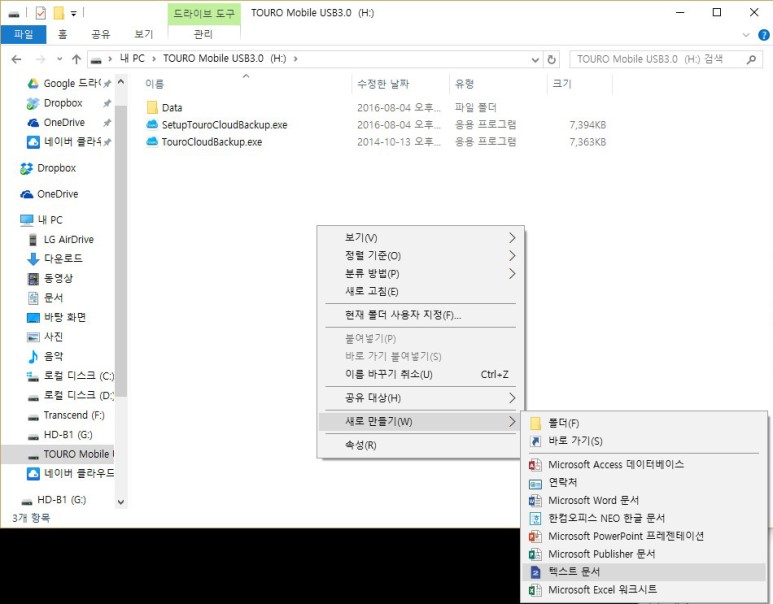
Task: Open recent locations dropdown arrow
Action: click(60, 59)
